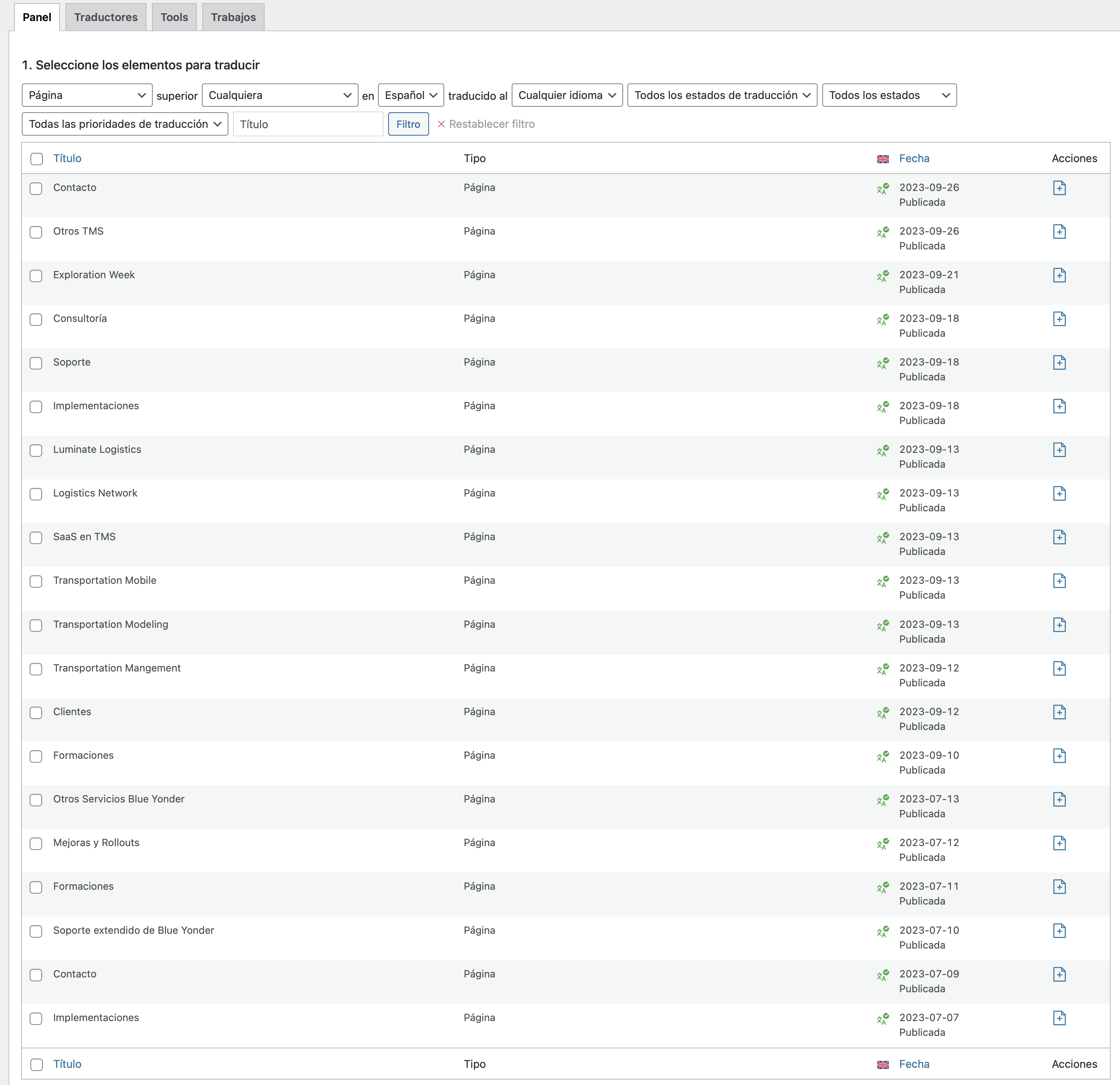Image resolution: width=1120 pixels, height=1085 pixels.
Task: Tick the select-all checkbox in top header
Action: pyautogui.click(x=37, y=159)
